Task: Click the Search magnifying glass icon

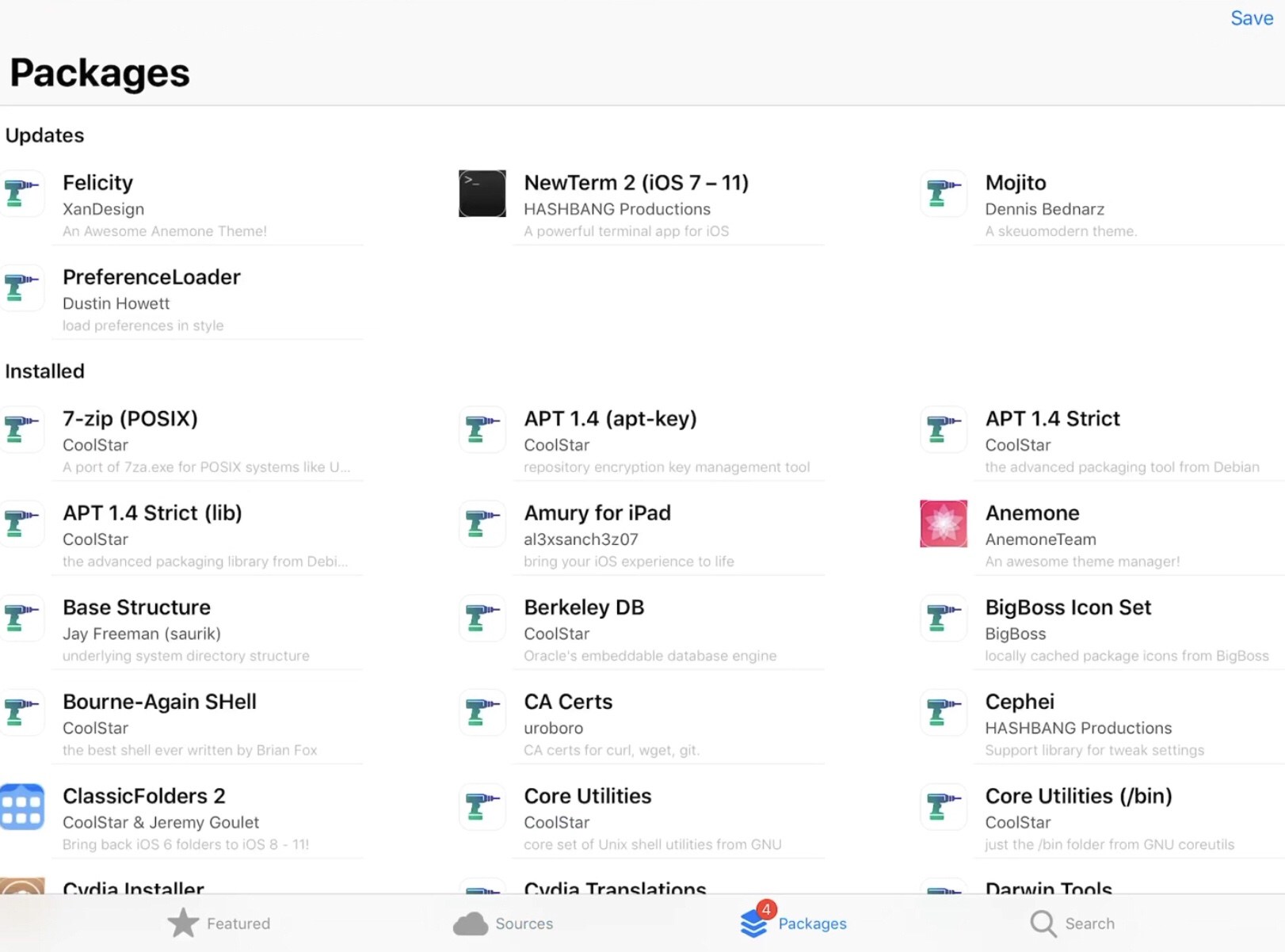Action: 1043,923
